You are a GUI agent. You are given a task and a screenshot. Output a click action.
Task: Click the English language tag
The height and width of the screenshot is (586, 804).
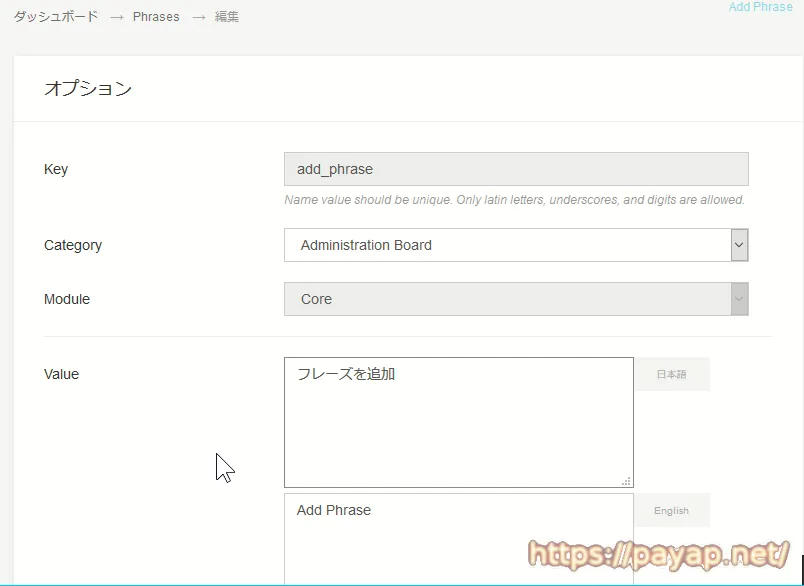671,510
